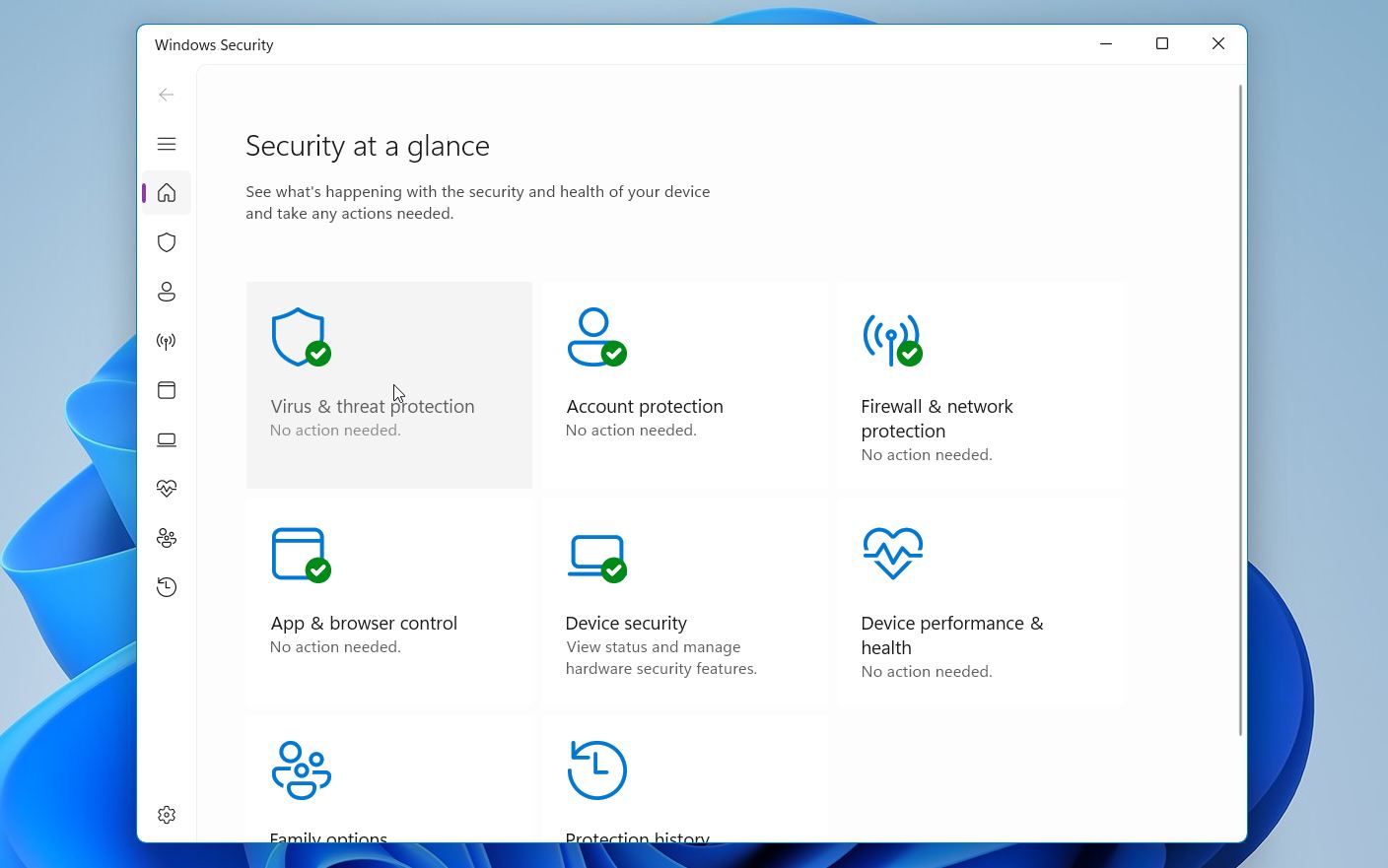Open App & browser control sidebar icon
This screenshot has width=1388, height=868.
167,390
